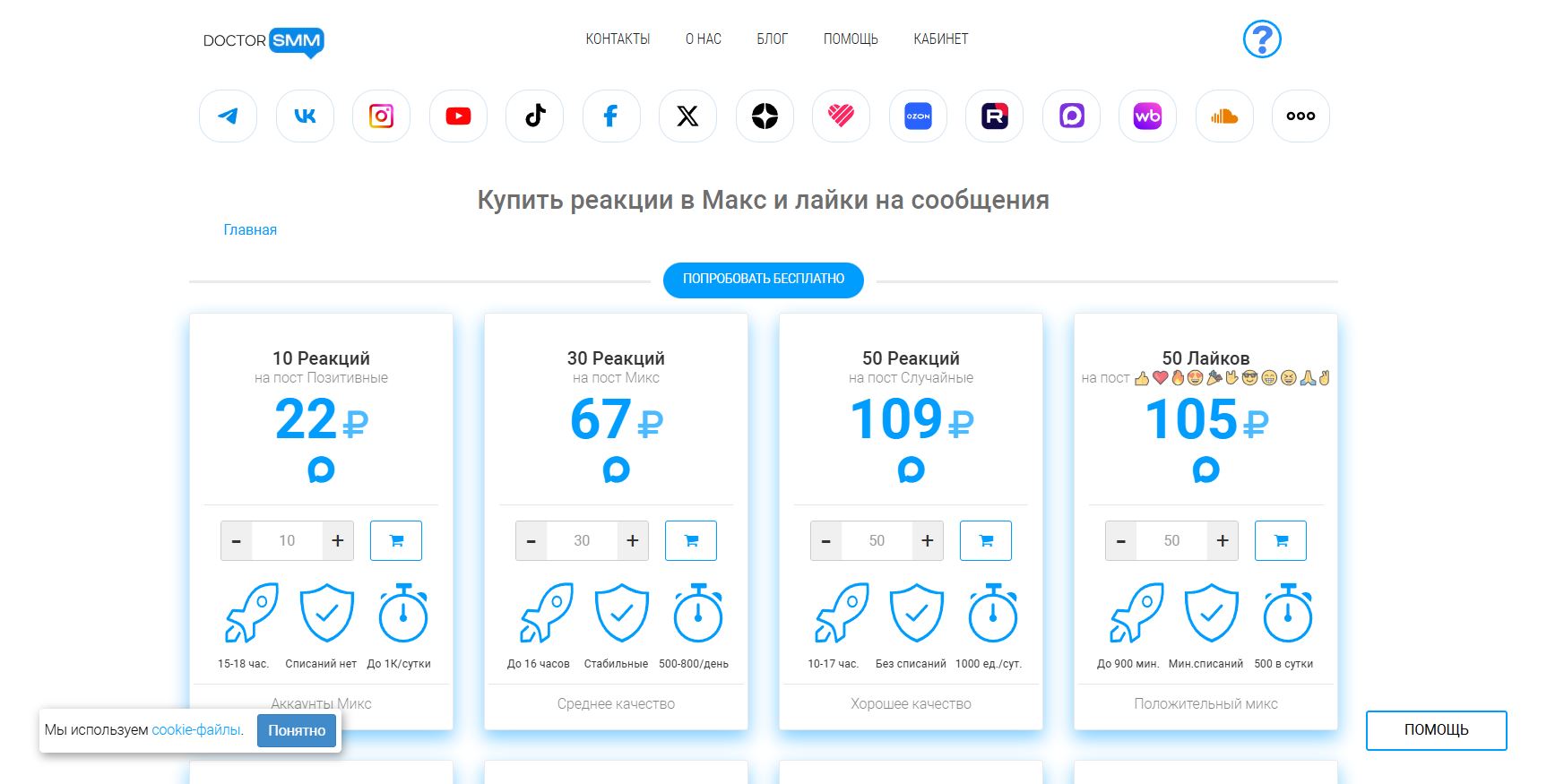The image size is (1564, 784).
Task: Click the Wildberries icon
Action: tap(1147, 116)
